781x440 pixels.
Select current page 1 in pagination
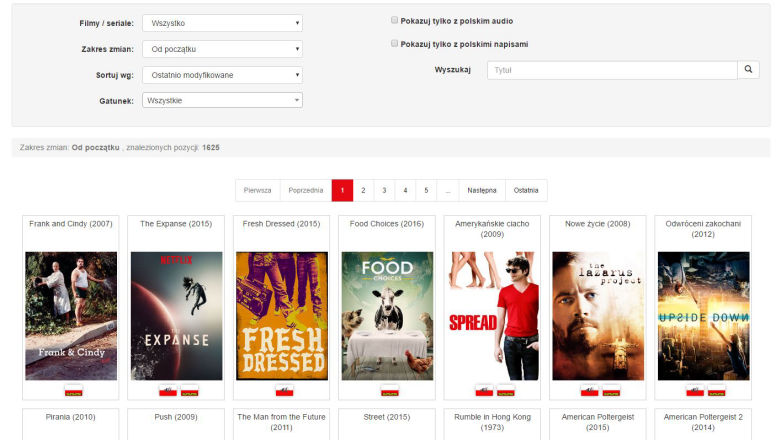(x=342, y=190)
